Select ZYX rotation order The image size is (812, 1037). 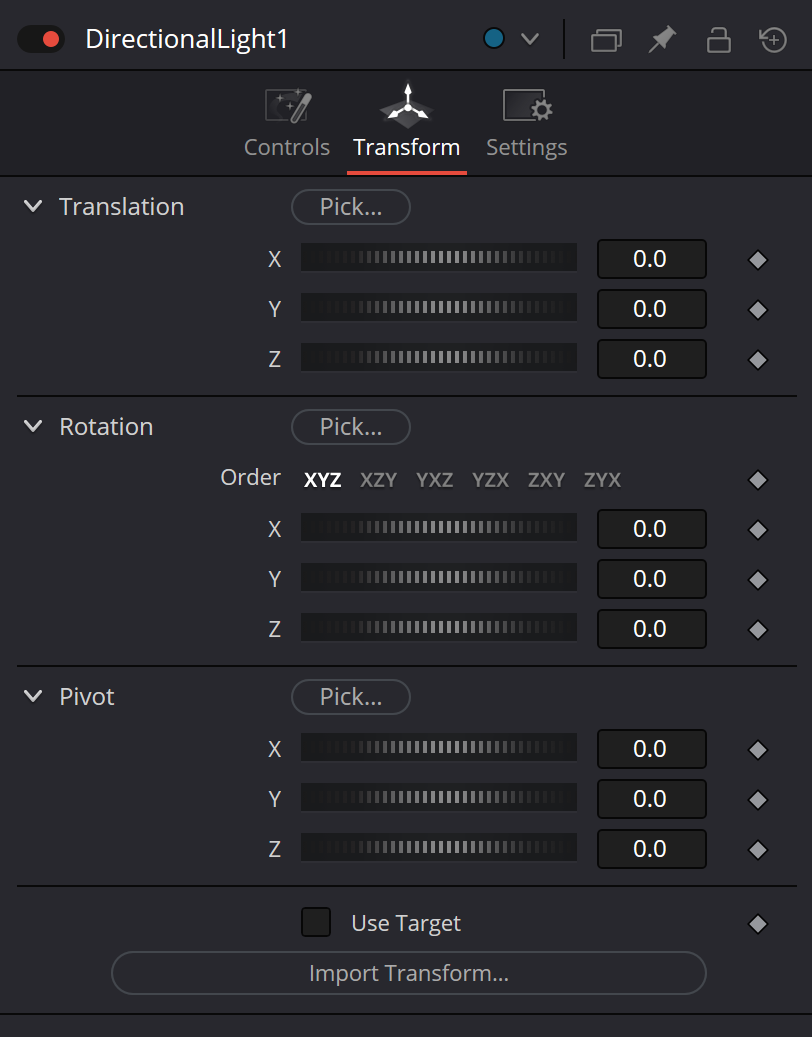pos(602,479)
